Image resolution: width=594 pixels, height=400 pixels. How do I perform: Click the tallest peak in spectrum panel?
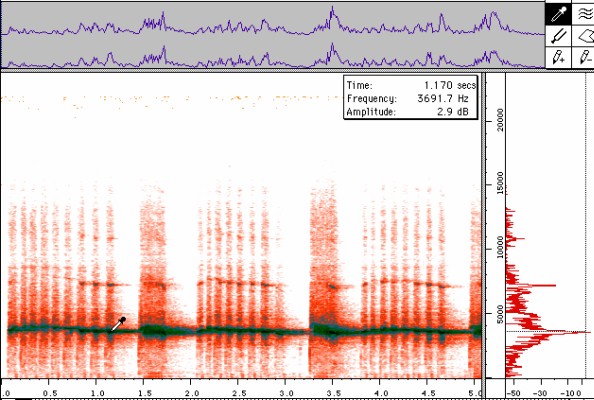[x=588, y=332]
